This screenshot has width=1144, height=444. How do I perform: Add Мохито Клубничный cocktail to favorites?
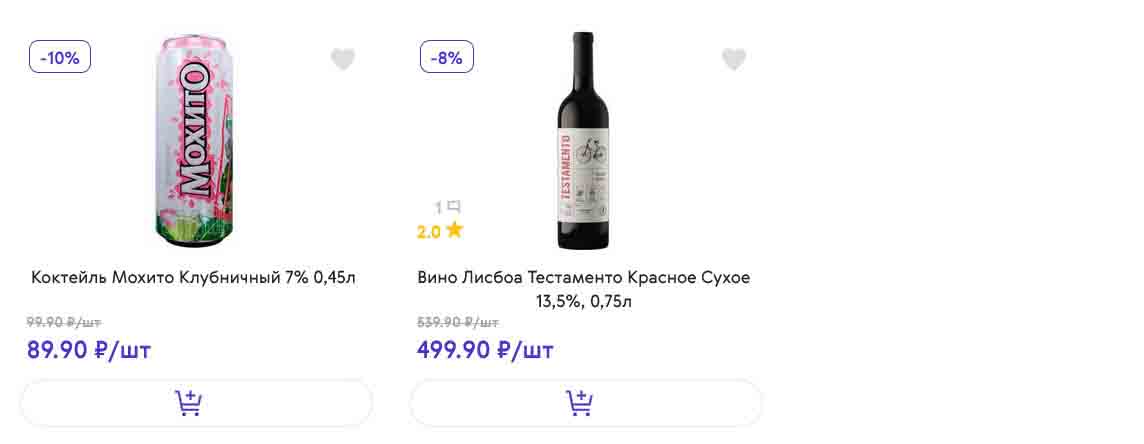tap(343, 60)
